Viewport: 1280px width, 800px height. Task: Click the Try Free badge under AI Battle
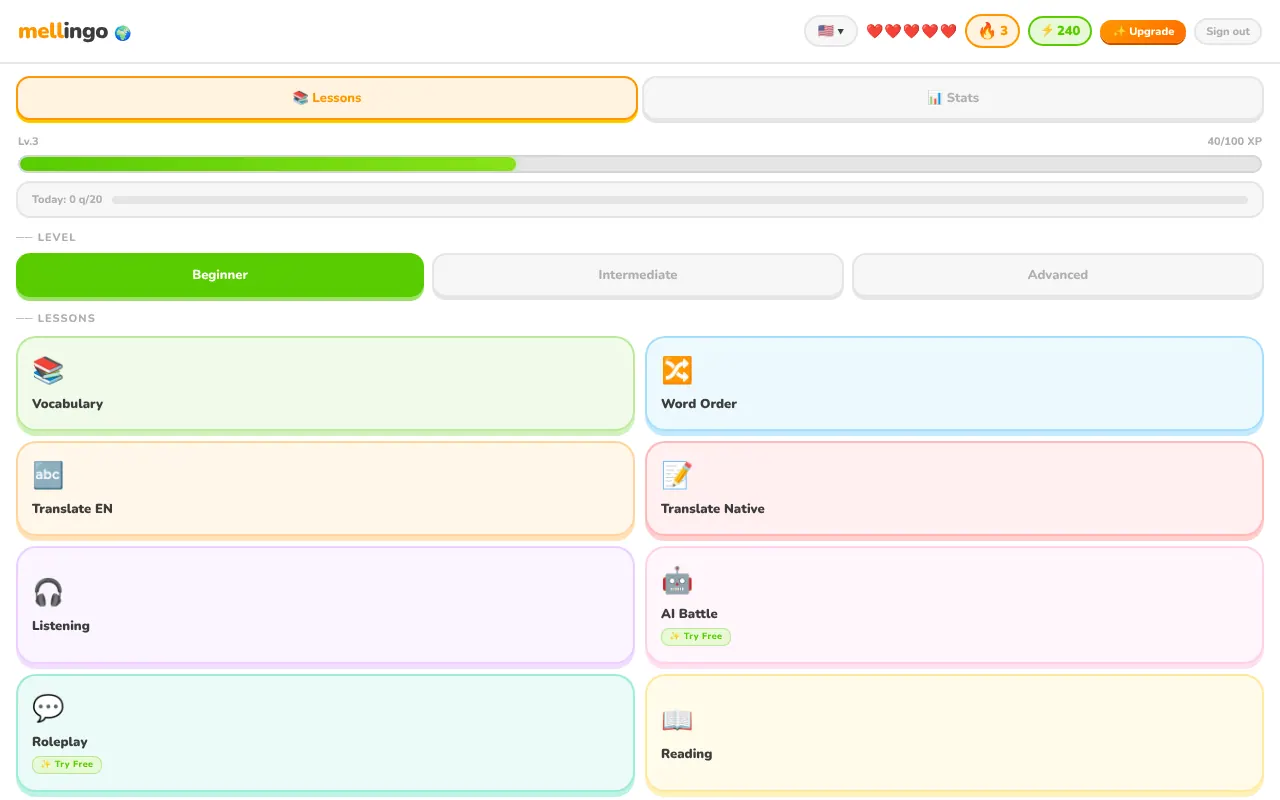tap(696, 636)
